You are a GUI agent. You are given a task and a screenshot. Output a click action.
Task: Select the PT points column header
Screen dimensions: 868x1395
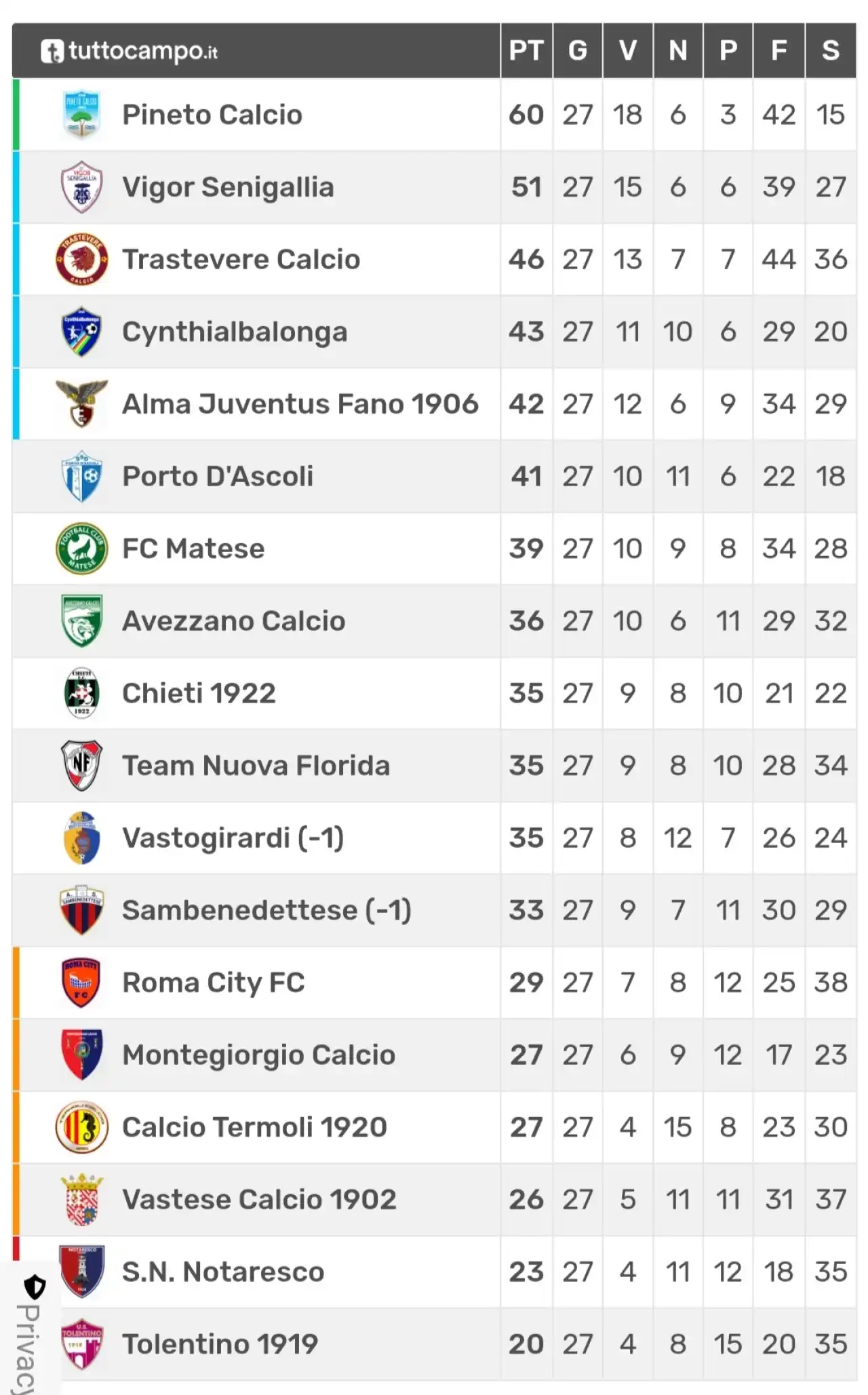pos(526,51)
